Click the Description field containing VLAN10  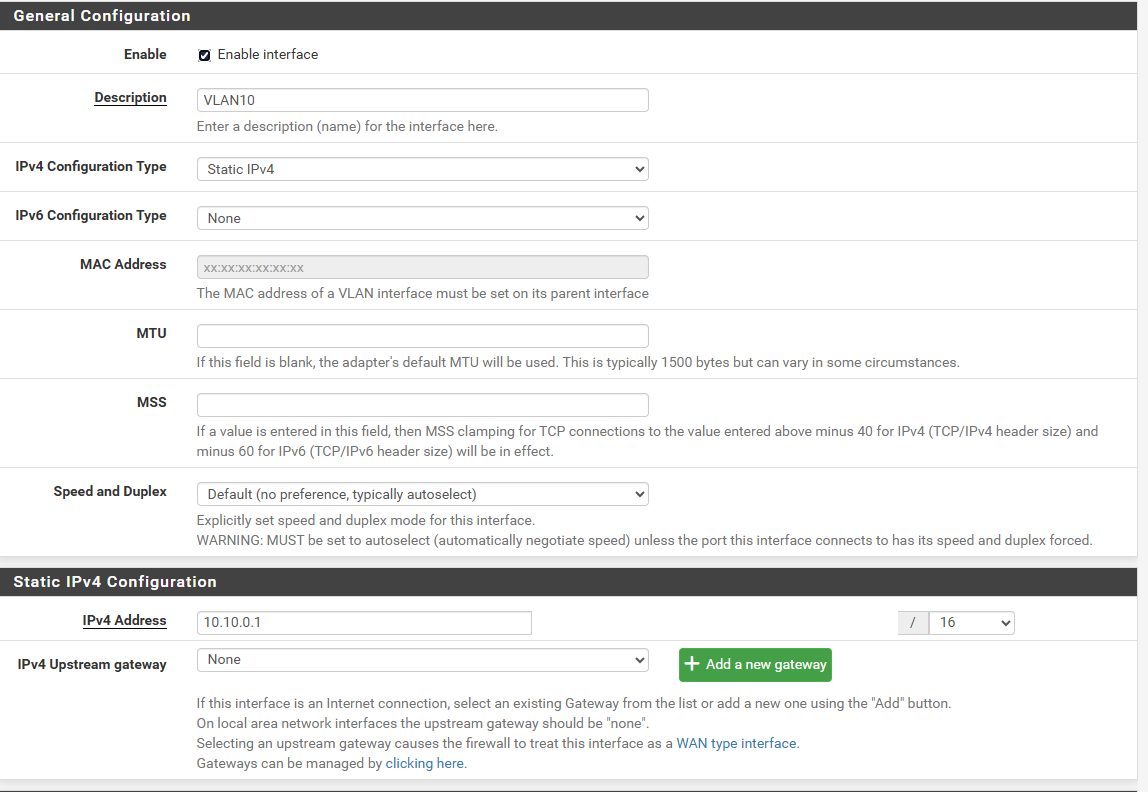[x=422, y=99]
